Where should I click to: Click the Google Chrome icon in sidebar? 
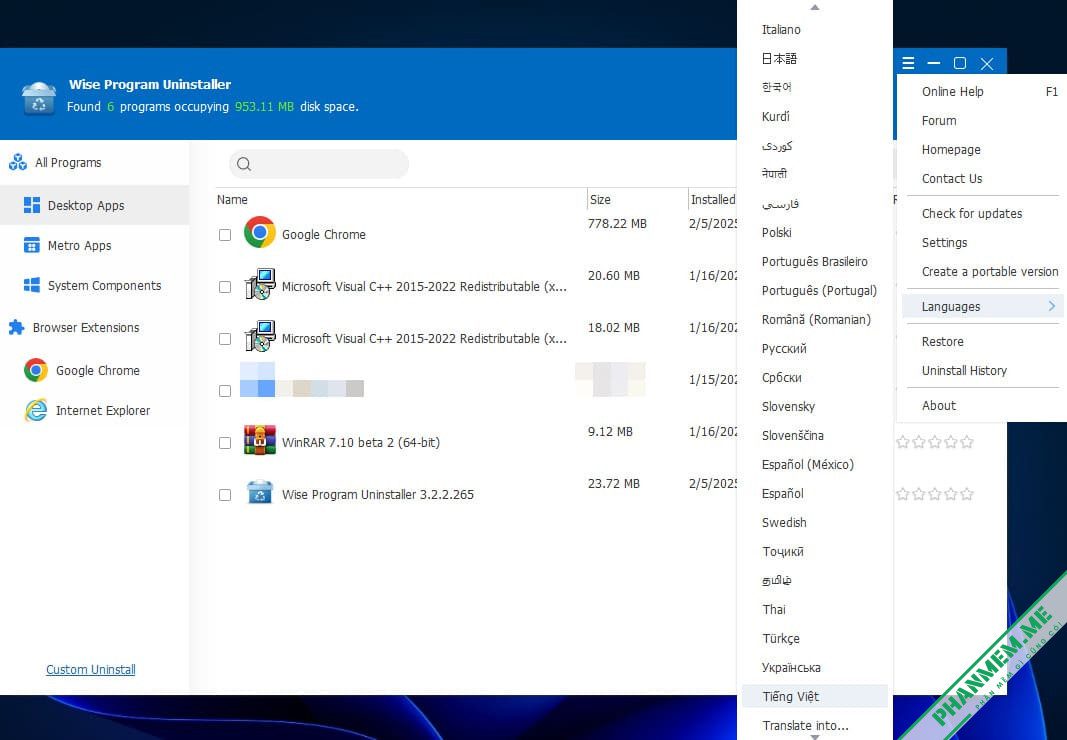(x=35, y=370)
